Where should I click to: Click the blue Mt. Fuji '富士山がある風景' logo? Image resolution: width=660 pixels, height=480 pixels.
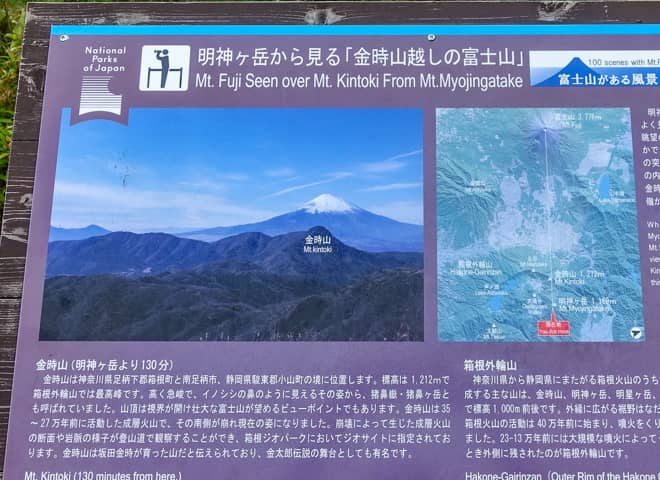594,68
